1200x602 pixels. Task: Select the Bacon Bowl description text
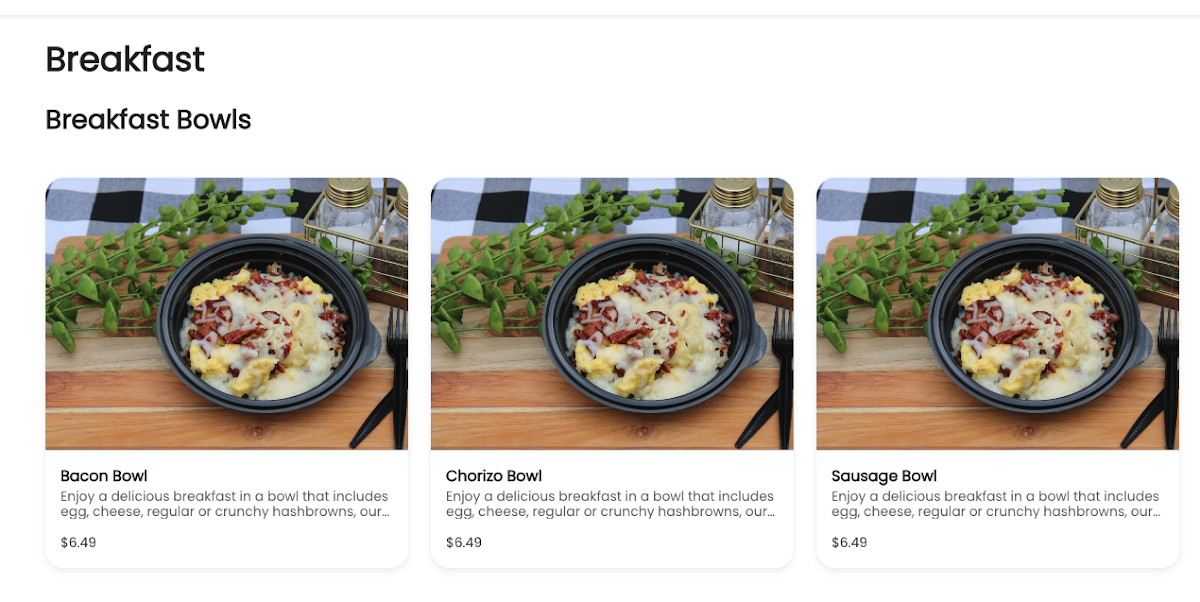point(224,504)
